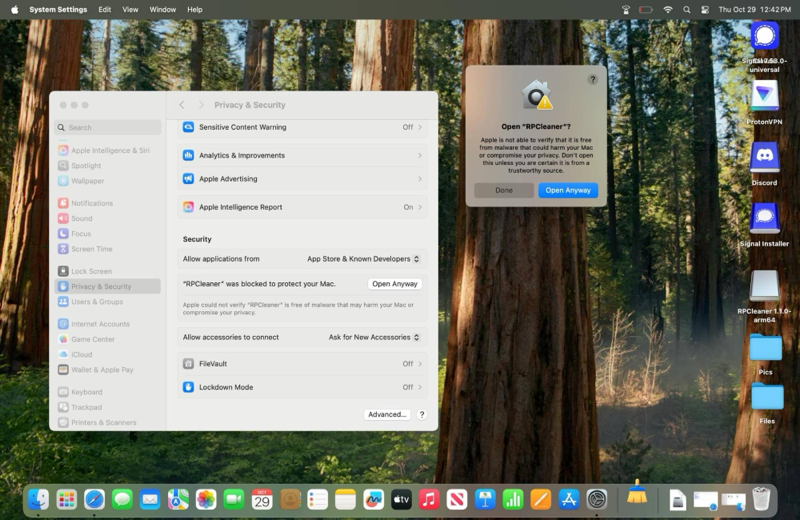Viewport: 800px width, 520px height.
Task: Click the help button beside Advanced…
Action: 421,415
